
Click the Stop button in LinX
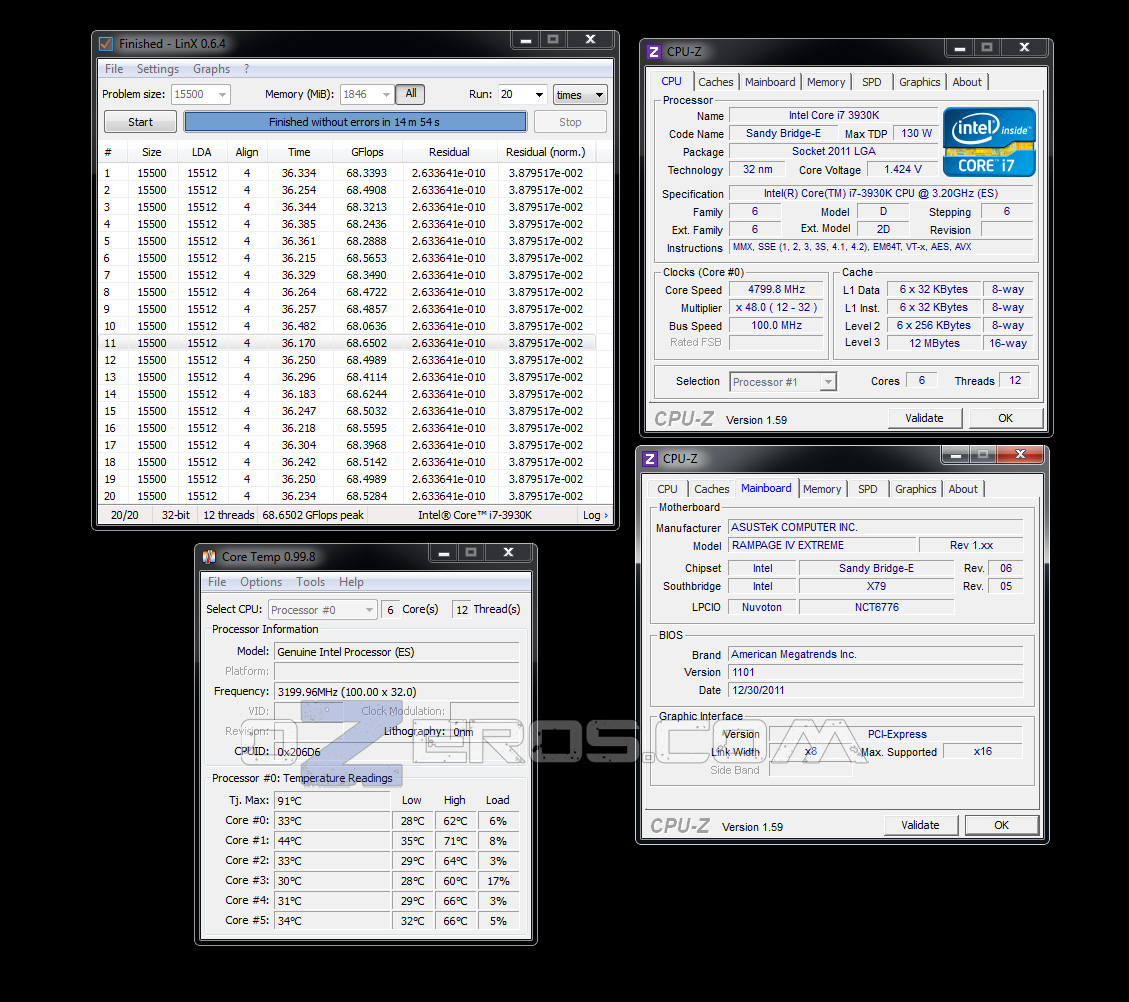(570, 122)
